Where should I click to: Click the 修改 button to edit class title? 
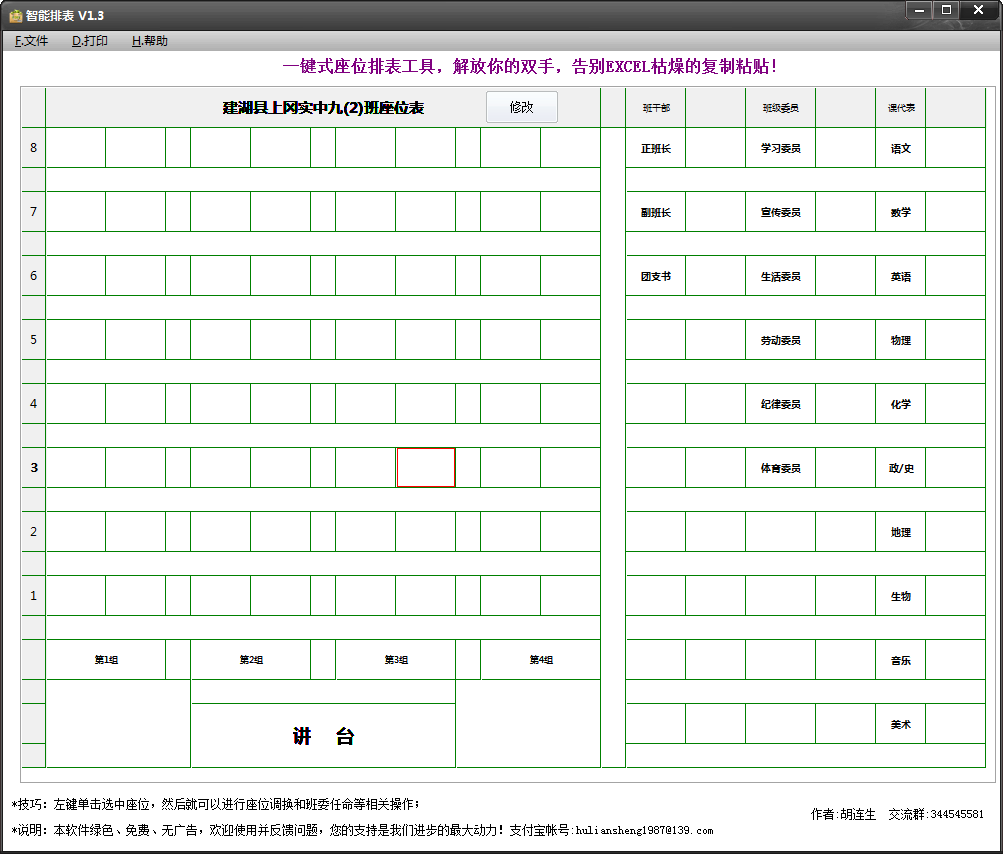click(521, 107)
